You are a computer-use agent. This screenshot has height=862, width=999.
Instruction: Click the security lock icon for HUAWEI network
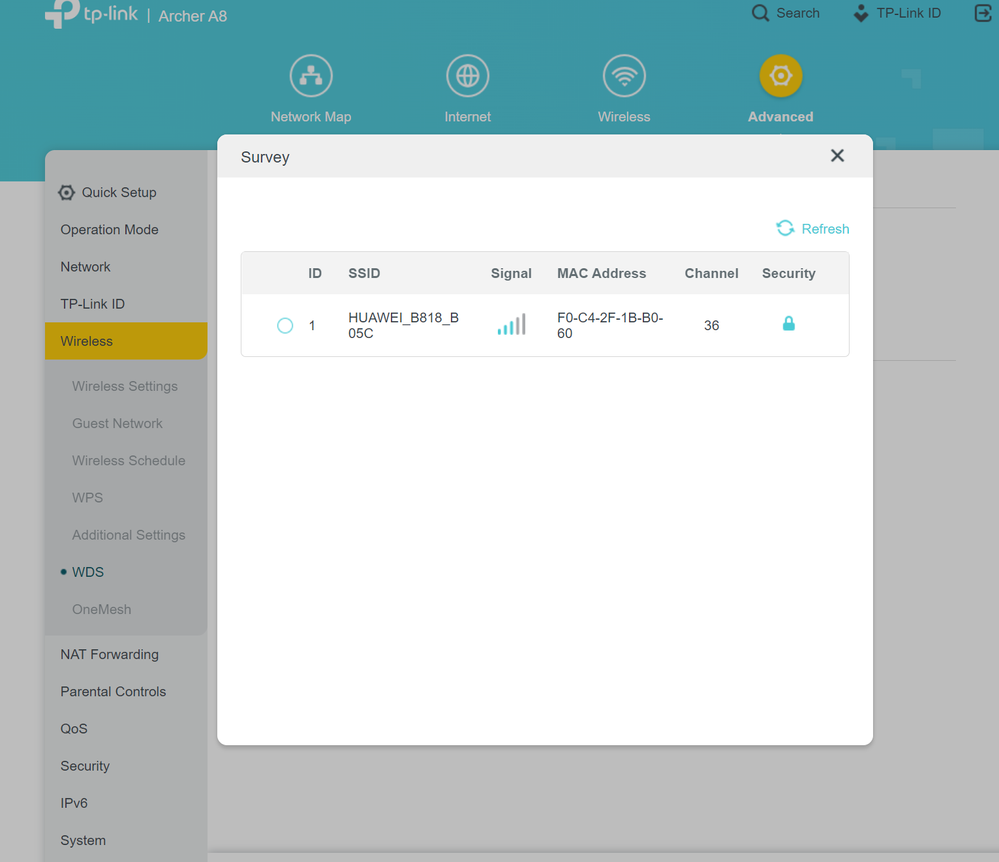tap(788, 324)
